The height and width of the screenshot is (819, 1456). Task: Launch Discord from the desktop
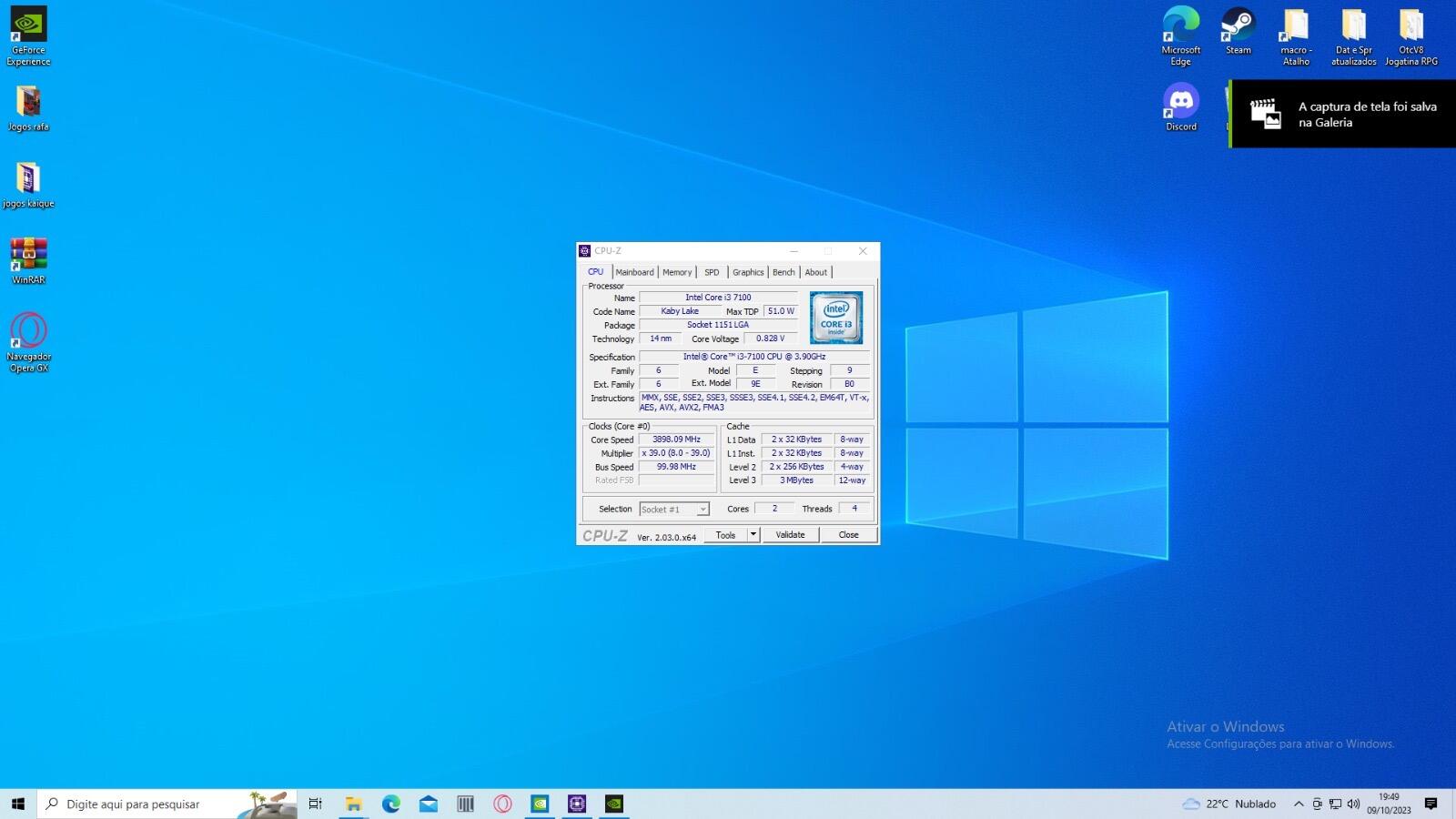1181,107
